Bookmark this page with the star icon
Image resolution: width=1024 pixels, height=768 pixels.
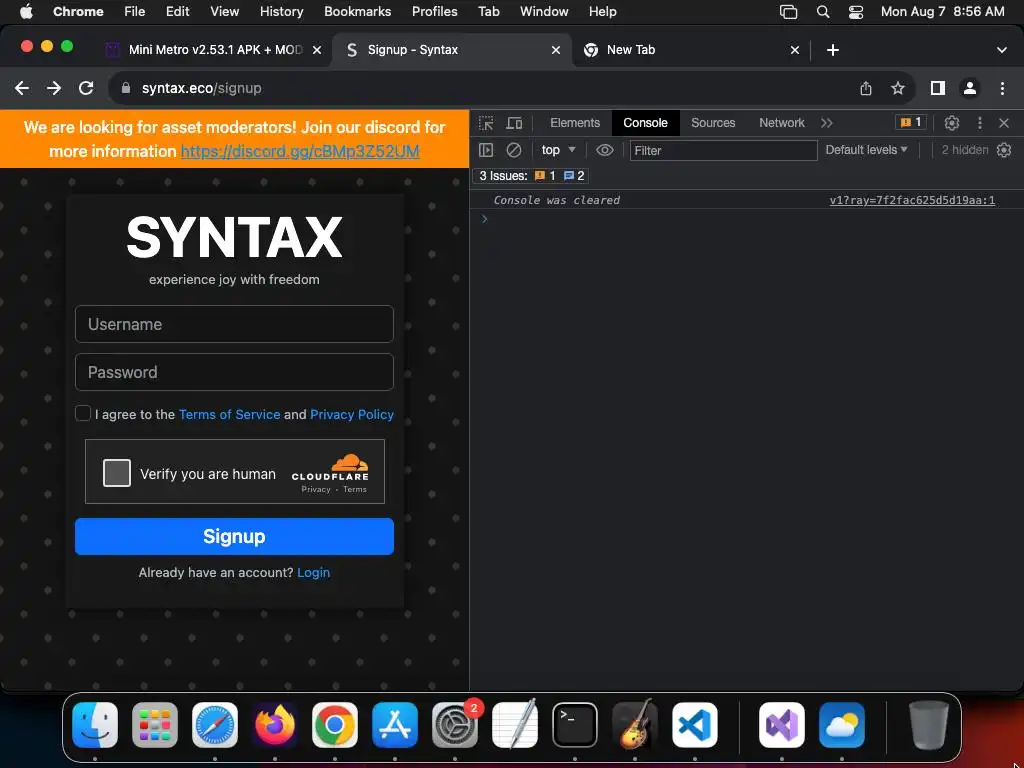[898, 88]
